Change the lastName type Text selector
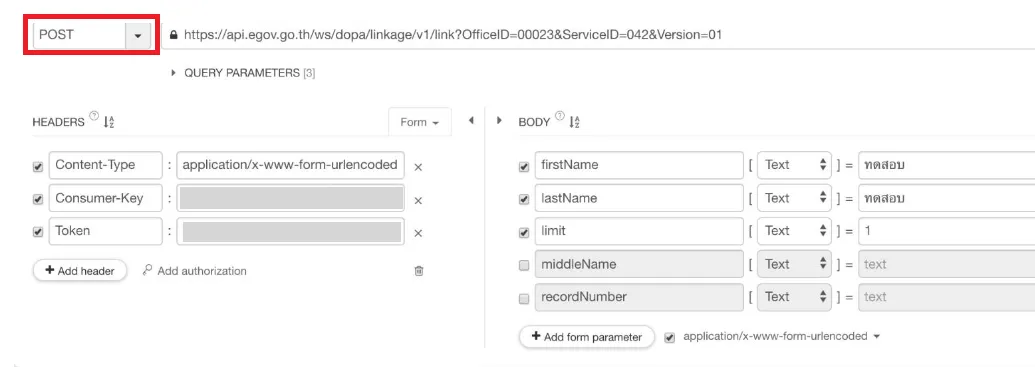Image resolution: width=1035 pixels, height=367 pixels. tap(794, 197)
